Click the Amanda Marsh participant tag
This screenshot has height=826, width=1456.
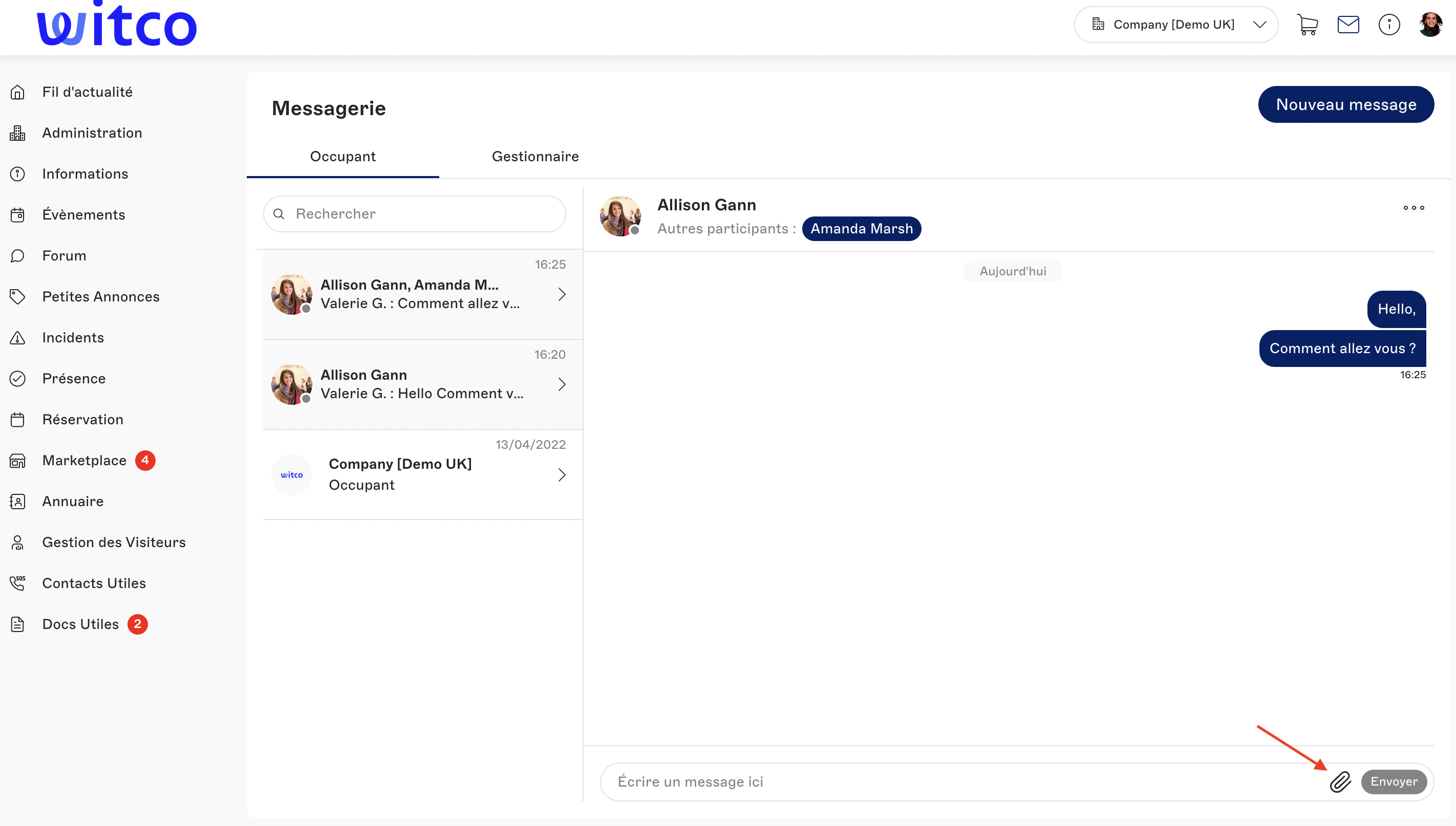pyautogui.click(x=861, y=229)
